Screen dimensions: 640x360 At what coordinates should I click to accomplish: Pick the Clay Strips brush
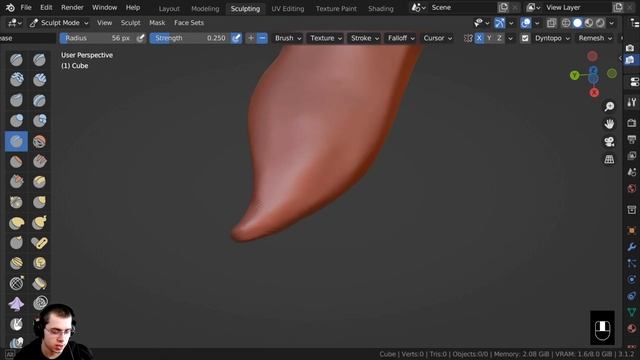pyautogui.click(x=40, y=80)
